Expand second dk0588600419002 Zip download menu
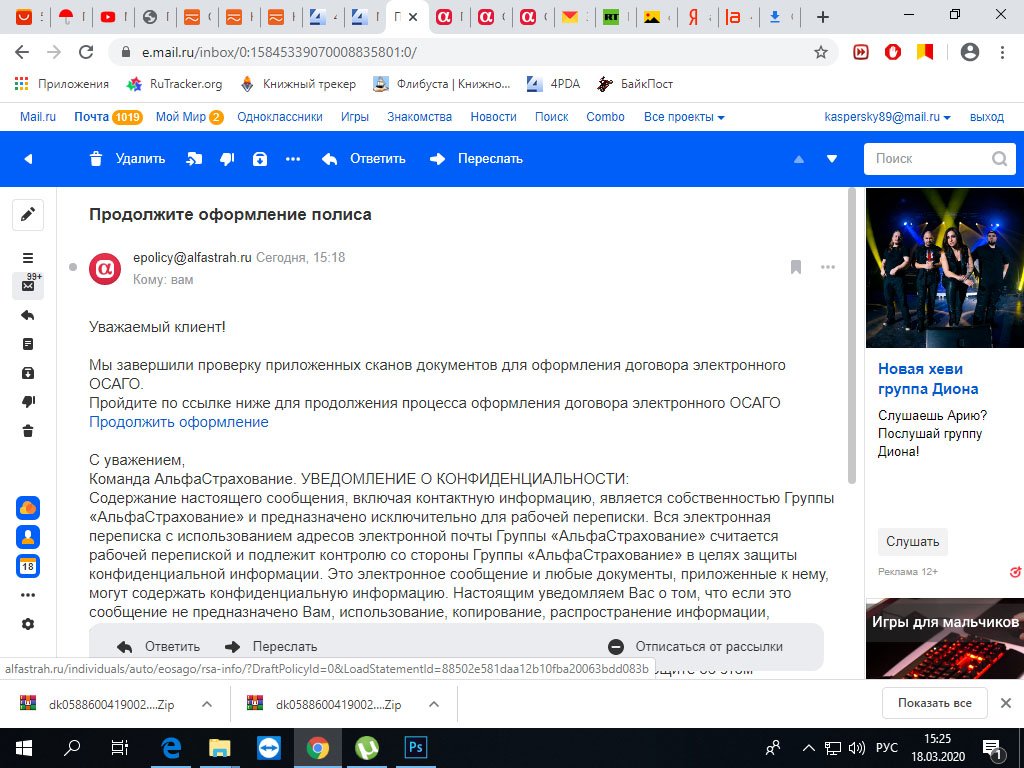Screen dimensions: 1024x768 [434, 704]
